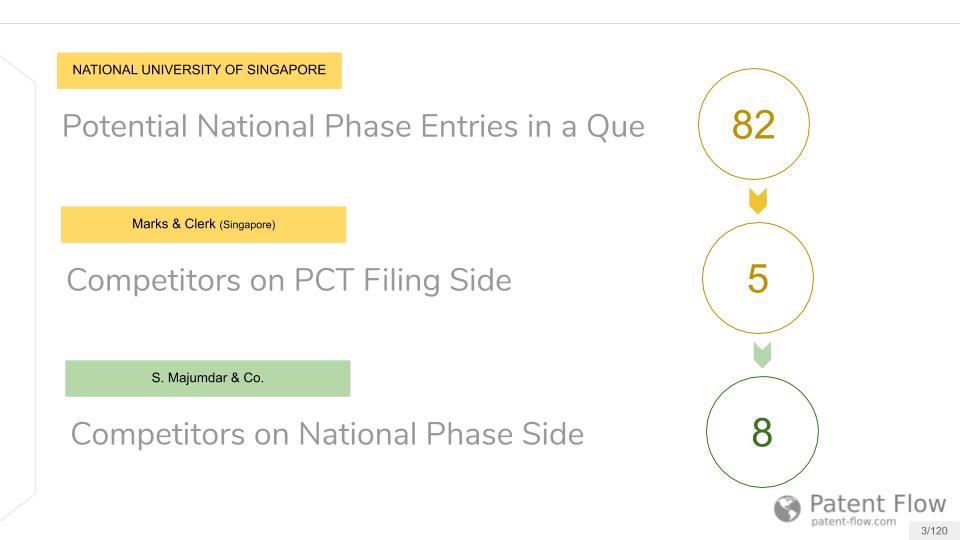This screenshot has height=540, width=960.
Task: Click the Patent Flow globe logo icon
Action: coord(787,509)
